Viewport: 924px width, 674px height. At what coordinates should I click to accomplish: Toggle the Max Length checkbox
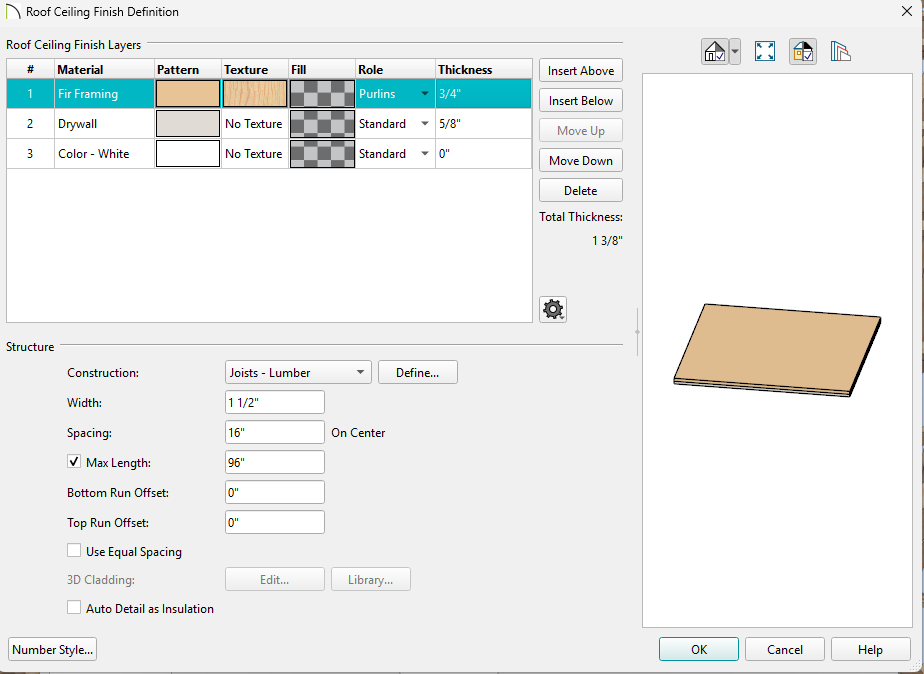pyautogui.click(x=74, y=462)
